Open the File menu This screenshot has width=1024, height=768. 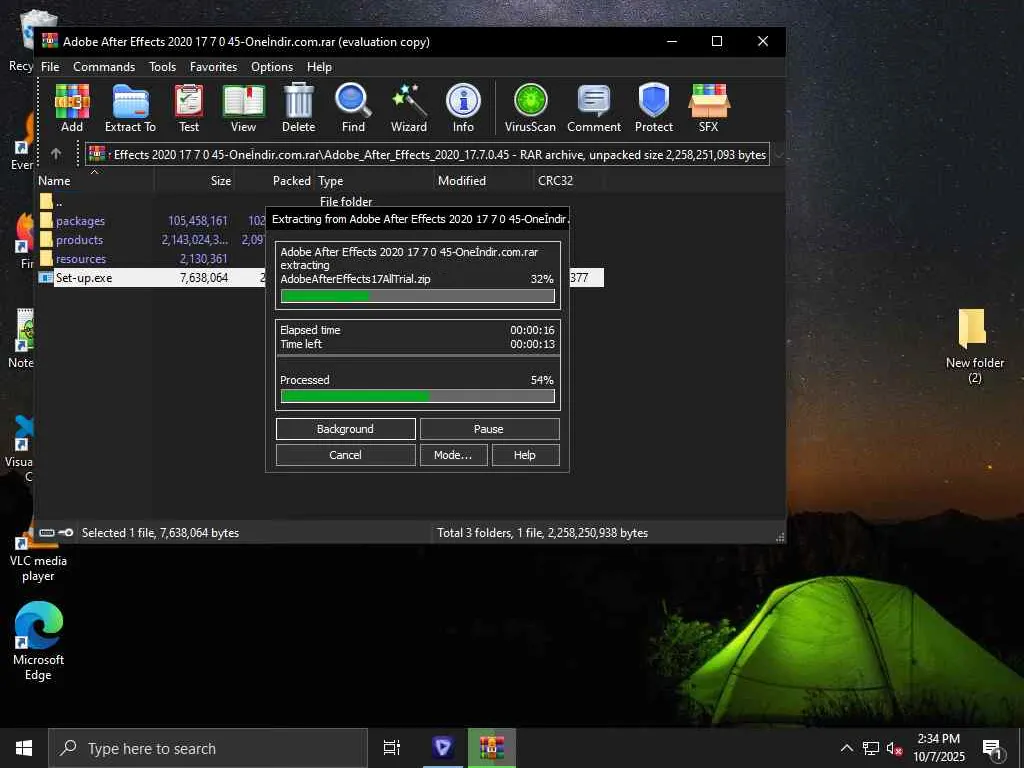click(x=50, y=67)
